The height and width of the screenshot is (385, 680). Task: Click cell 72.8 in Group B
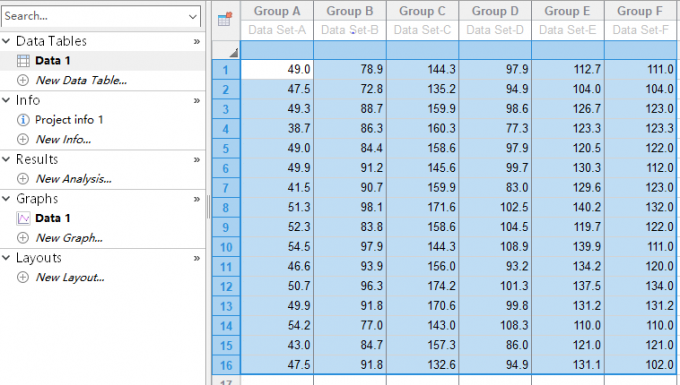pos(350,89)
